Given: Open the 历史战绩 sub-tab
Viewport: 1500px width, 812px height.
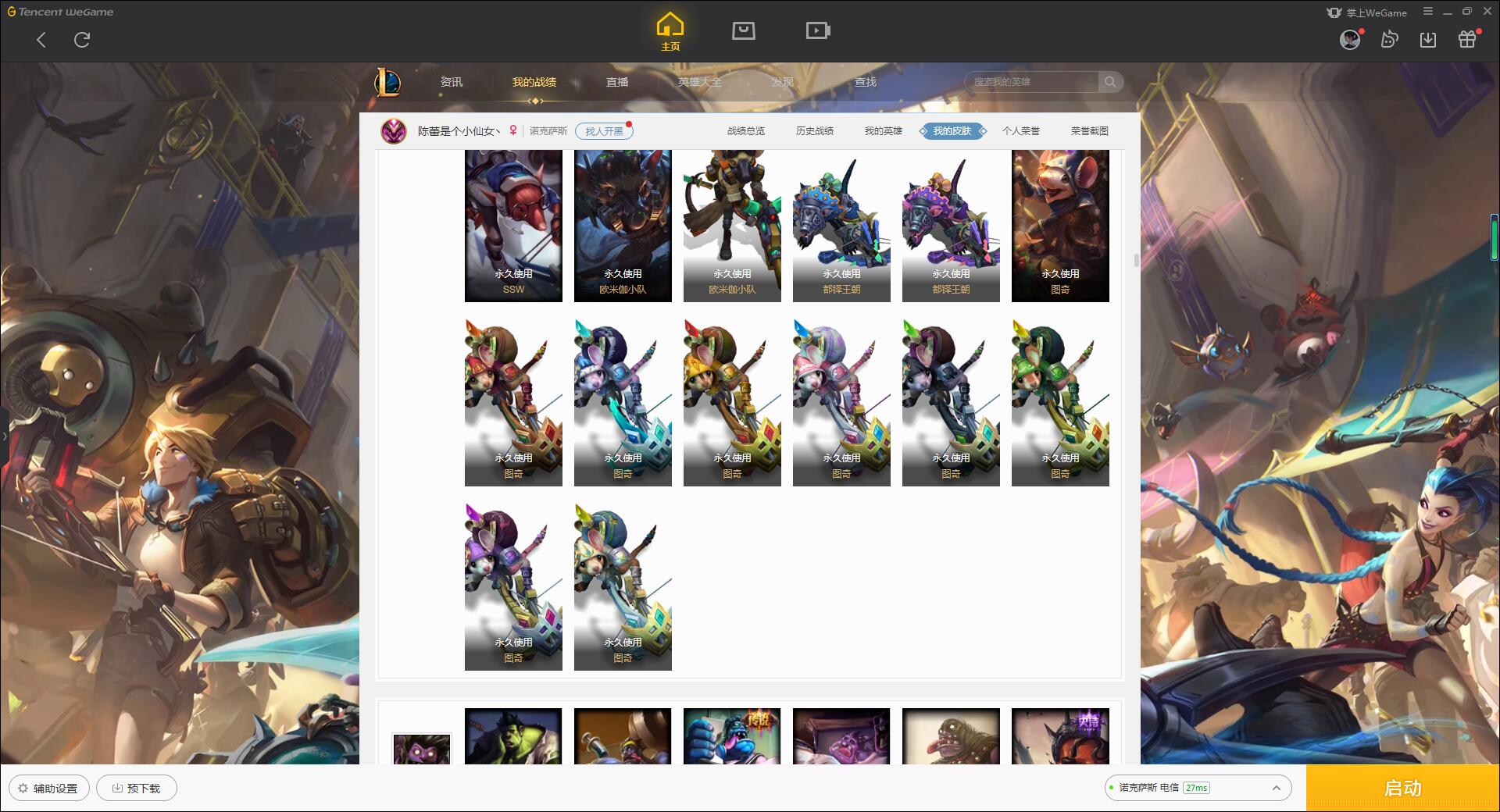Looking at the screenshot, I should pyautogui.click(x=815, y=131).
